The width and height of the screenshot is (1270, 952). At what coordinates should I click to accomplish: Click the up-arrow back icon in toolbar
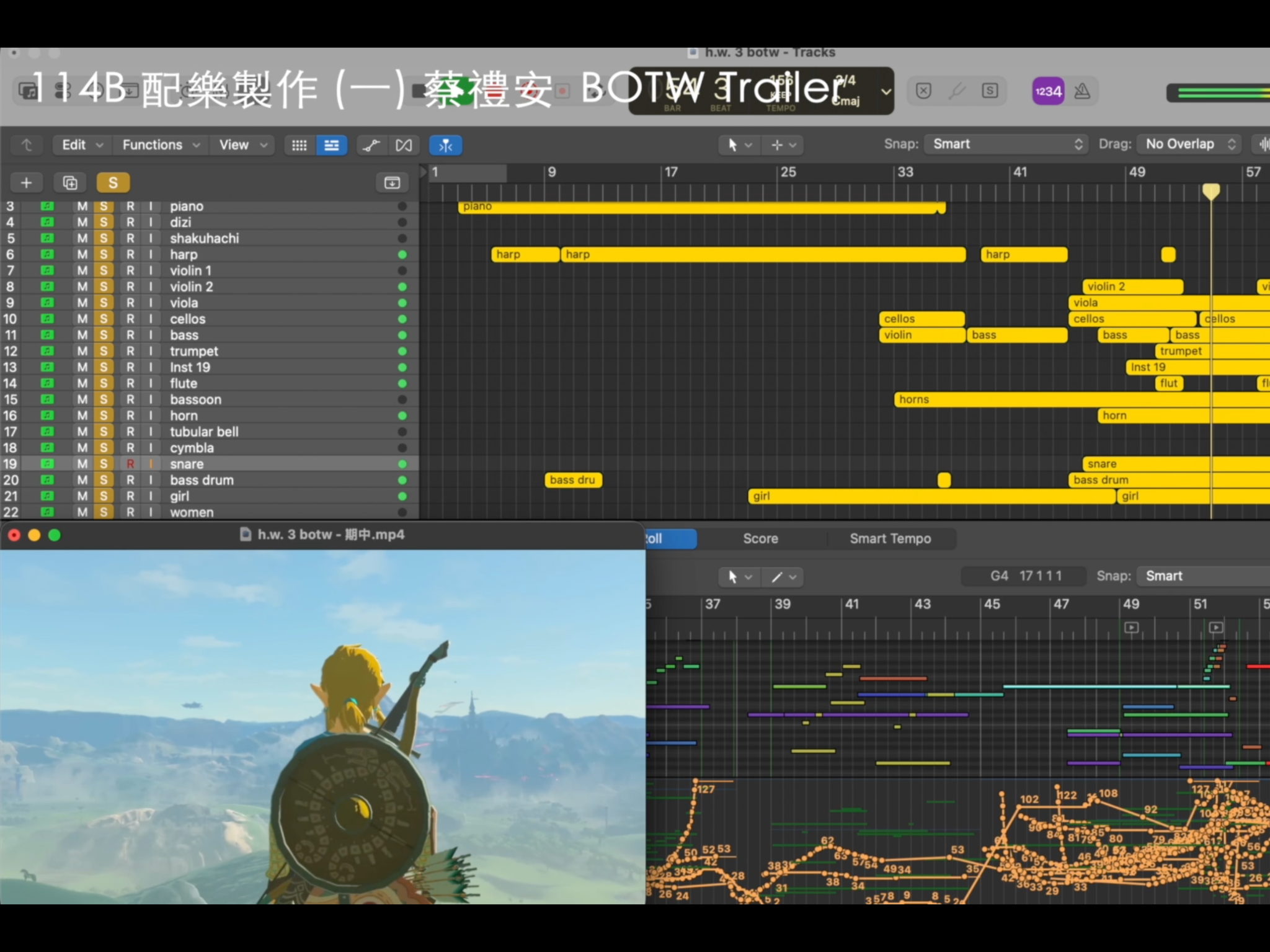point(27,145)
